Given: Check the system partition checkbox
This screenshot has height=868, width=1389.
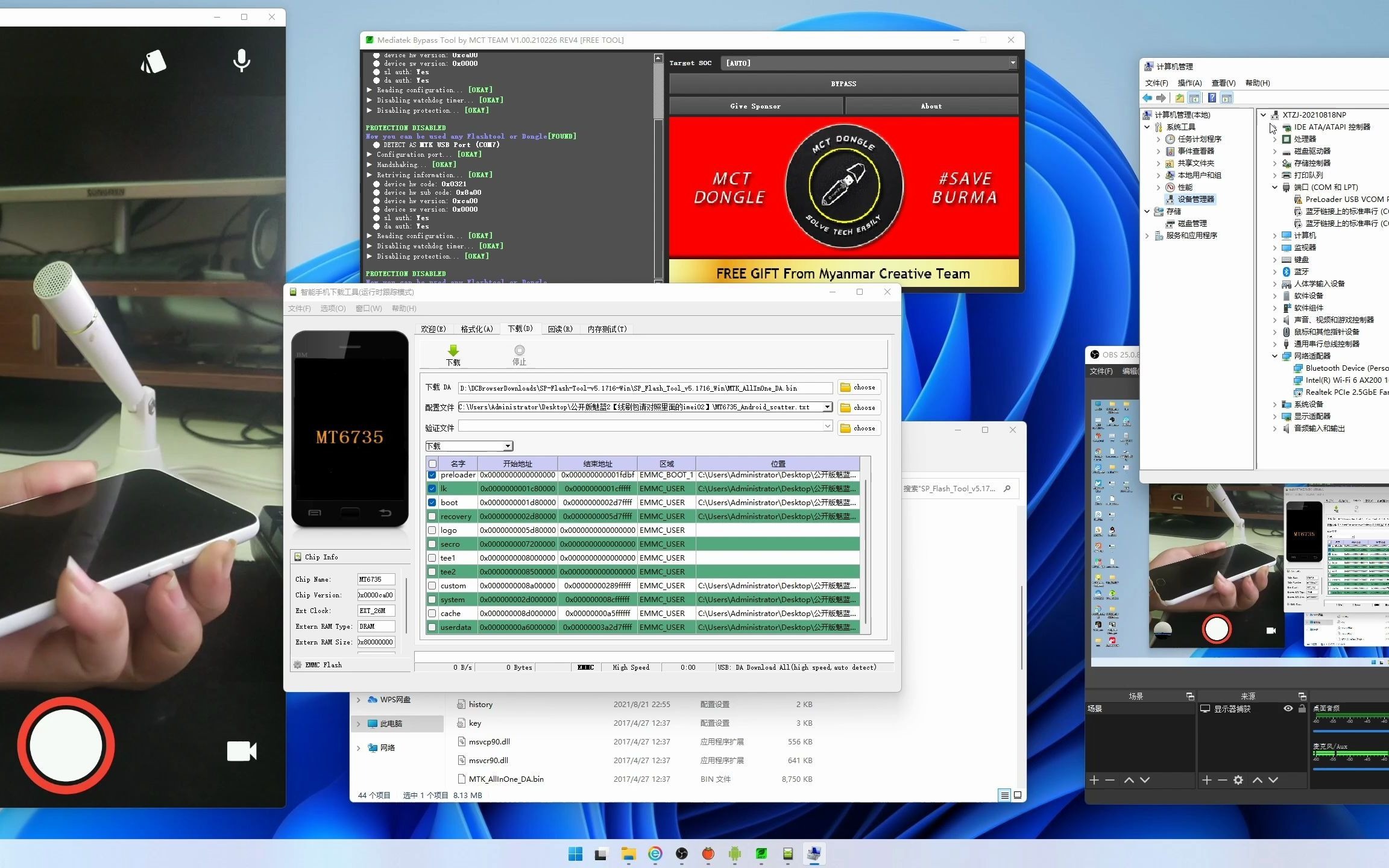Looking at the screenshot, I should click(432, 600).
